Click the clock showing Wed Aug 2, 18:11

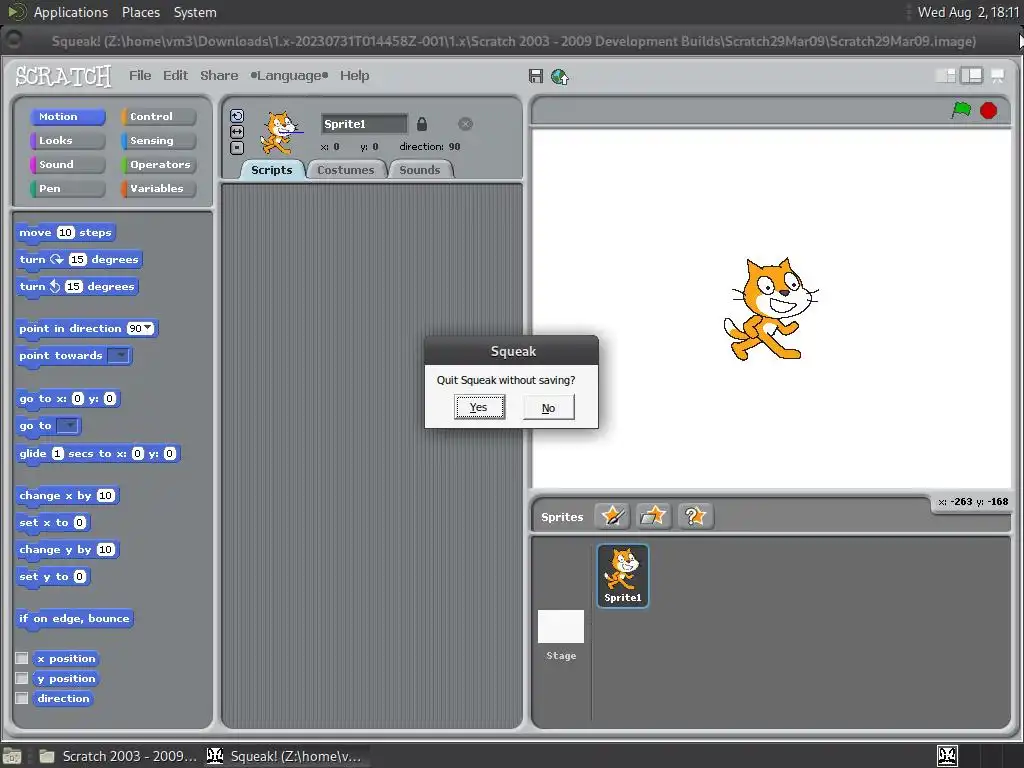tap(968, 12)
